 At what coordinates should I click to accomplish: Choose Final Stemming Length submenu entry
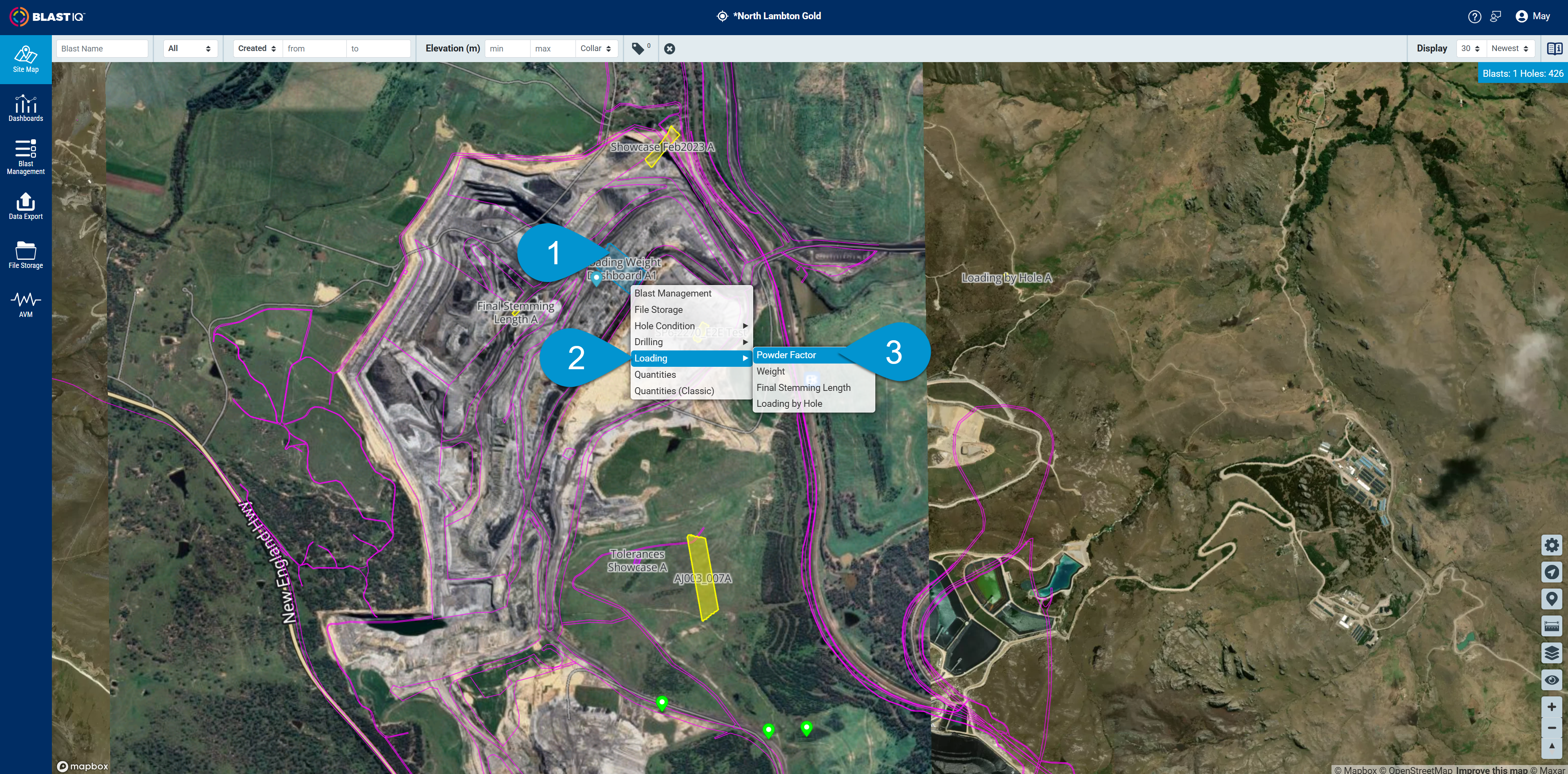tap(814, 388)
